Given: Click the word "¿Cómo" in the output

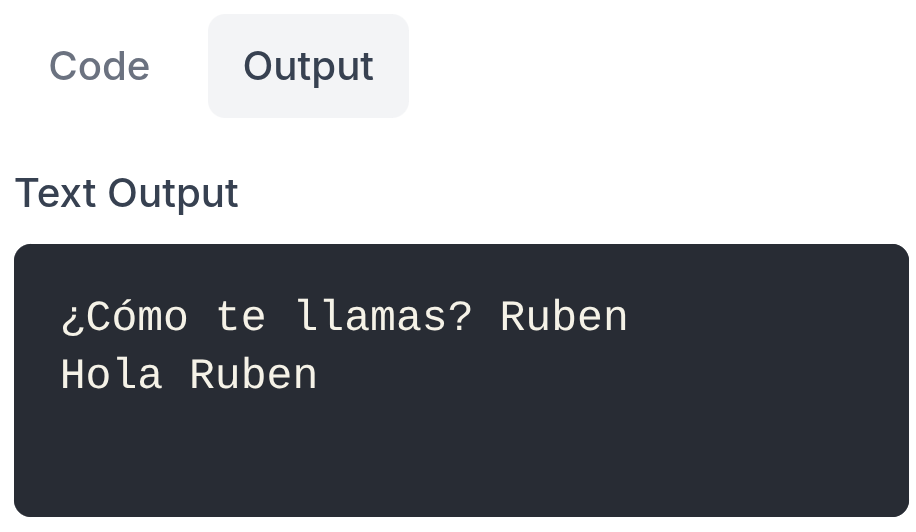Looking at the screenshot, I should pyautogui.click(x=124, y=317).
